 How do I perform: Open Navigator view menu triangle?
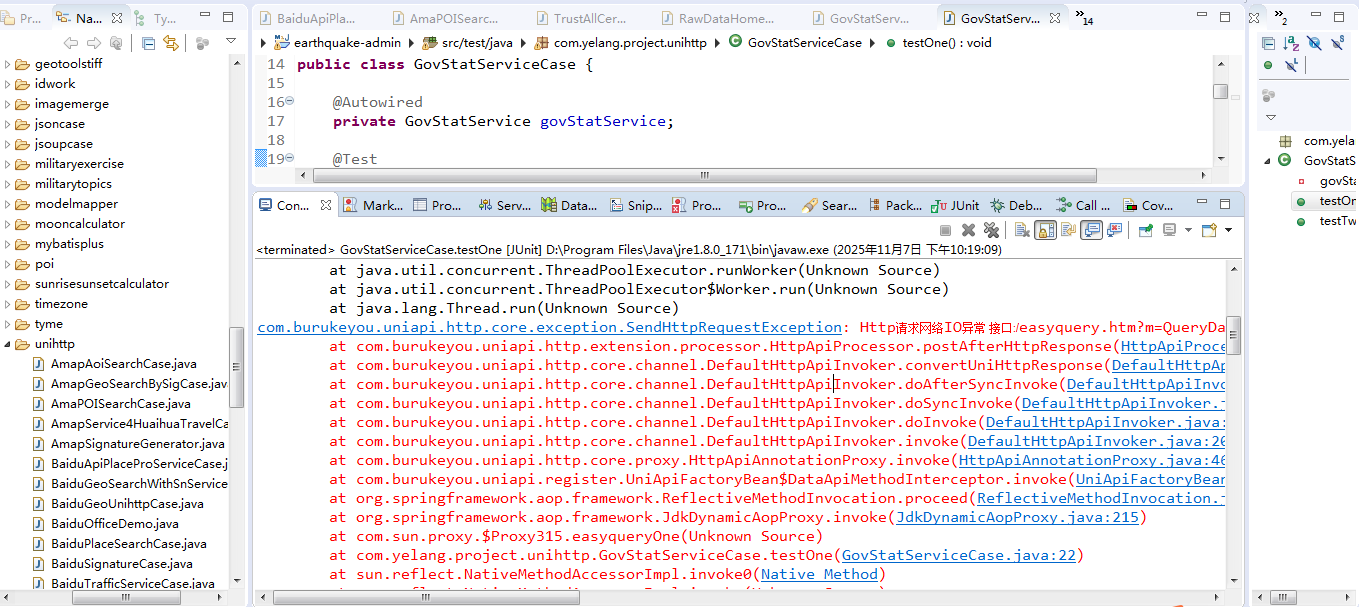pos(231,42)
